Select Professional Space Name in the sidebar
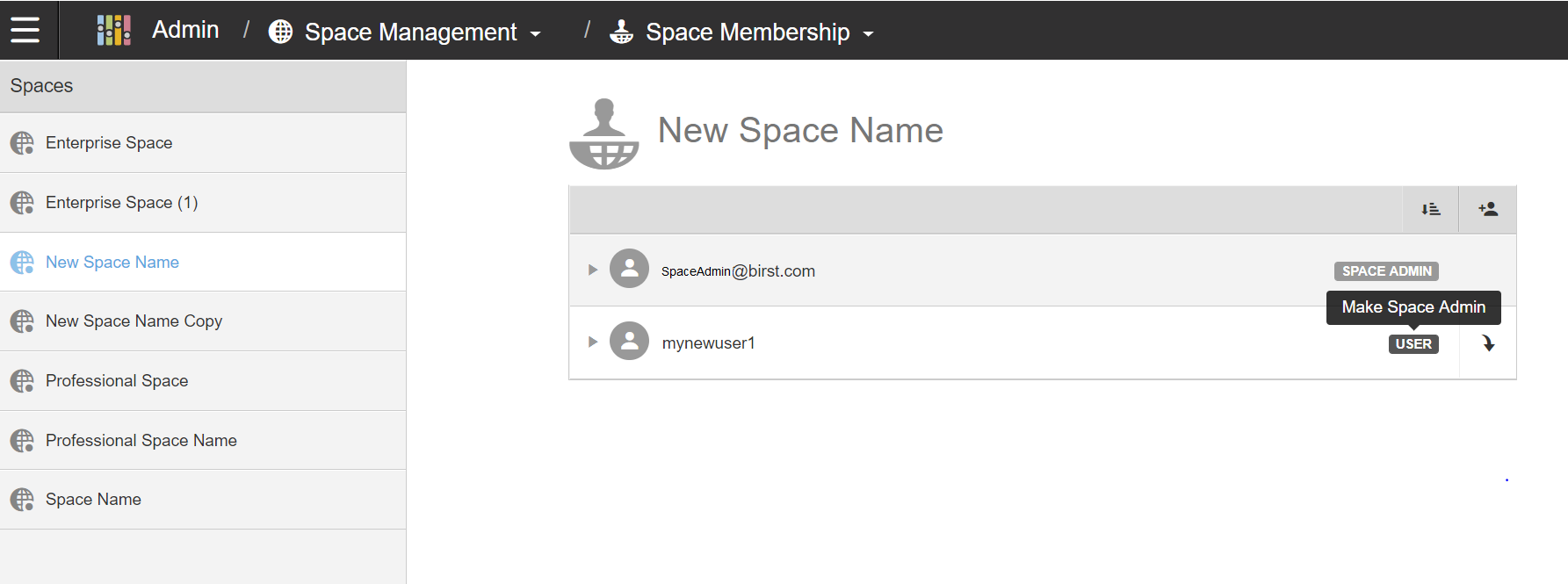Image resolution: width=1568 pixels, height=584 pixels. point(141,441)
